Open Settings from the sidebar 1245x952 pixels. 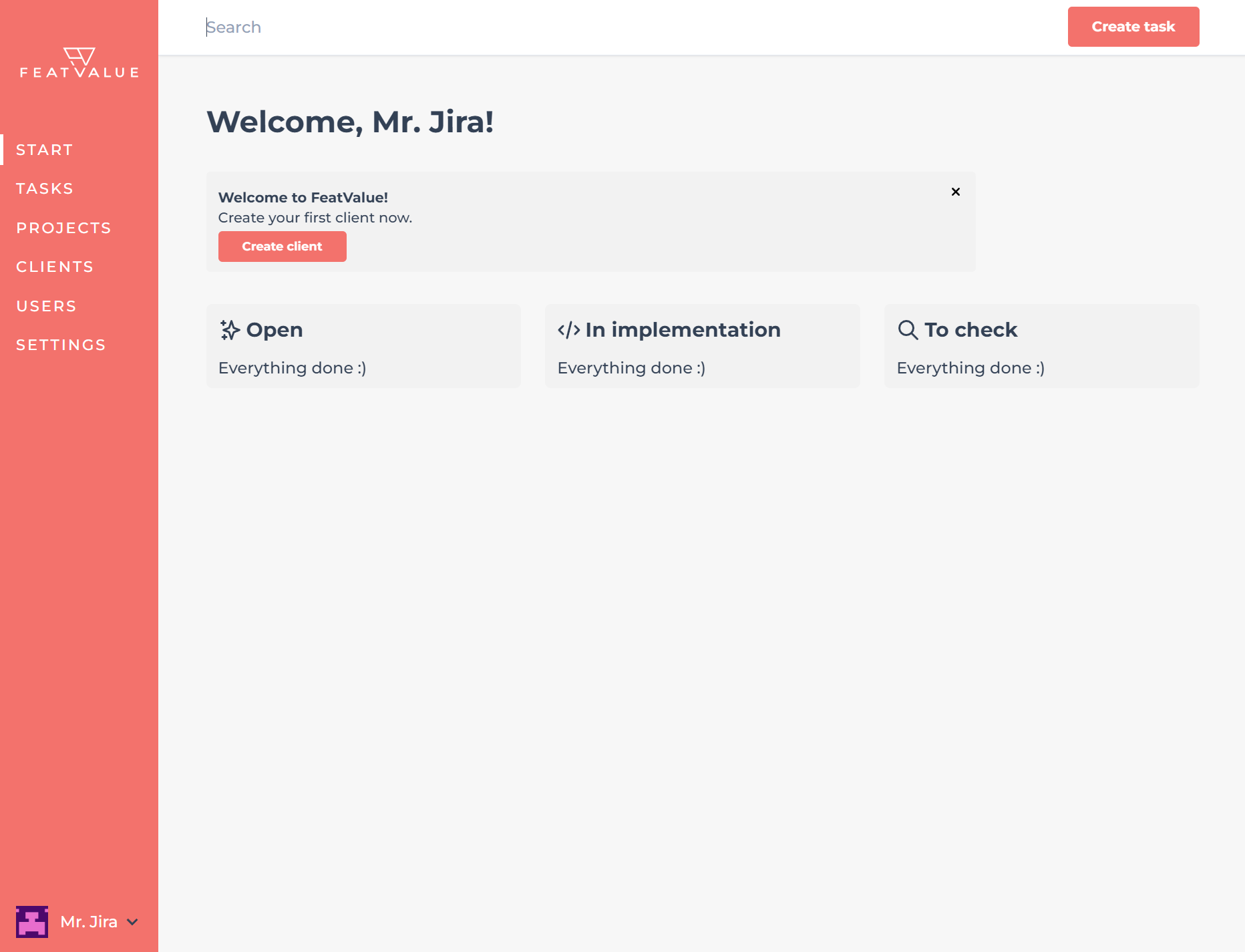61,345
